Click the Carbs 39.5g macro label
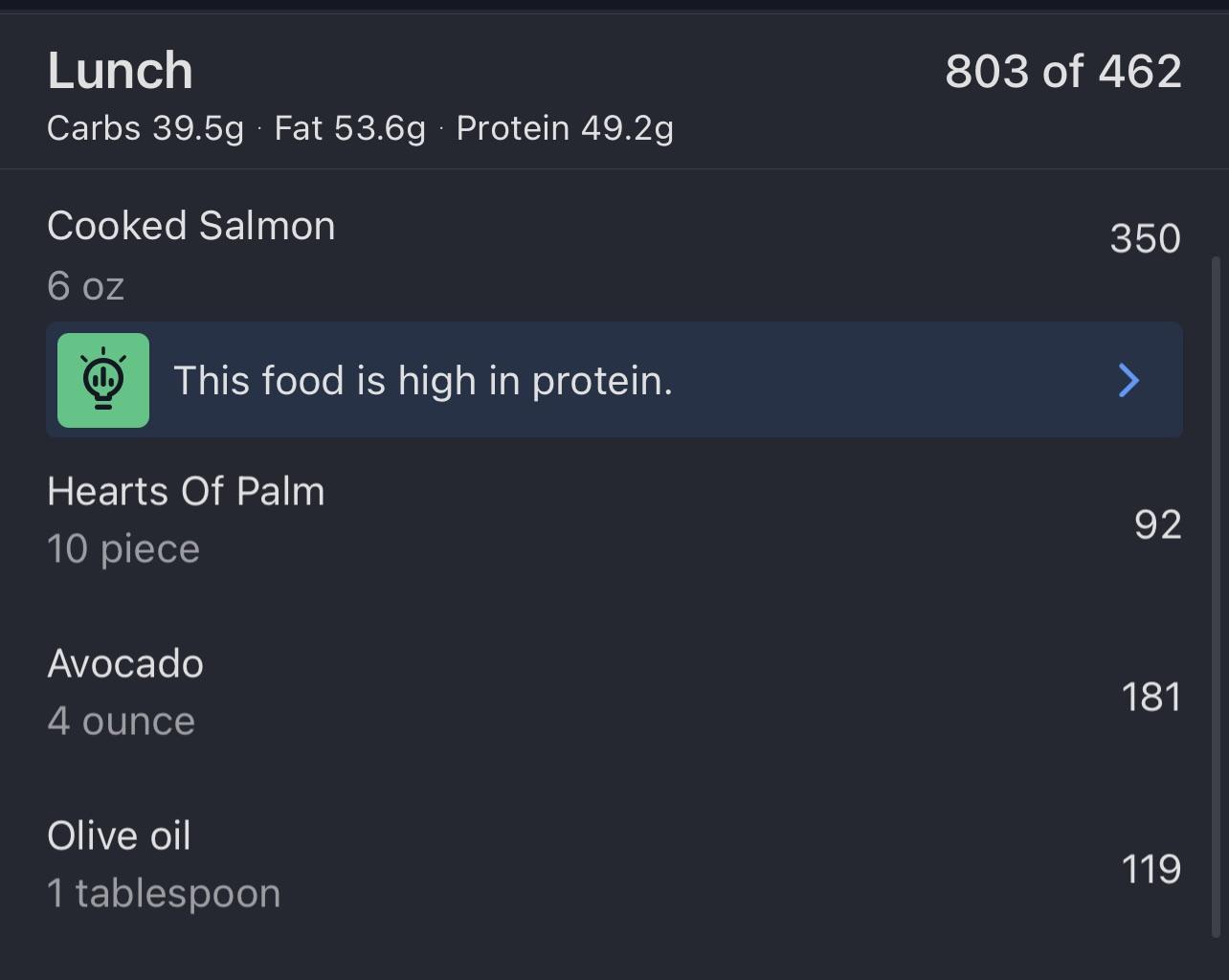1229x980 pixels. coord(145,128)
